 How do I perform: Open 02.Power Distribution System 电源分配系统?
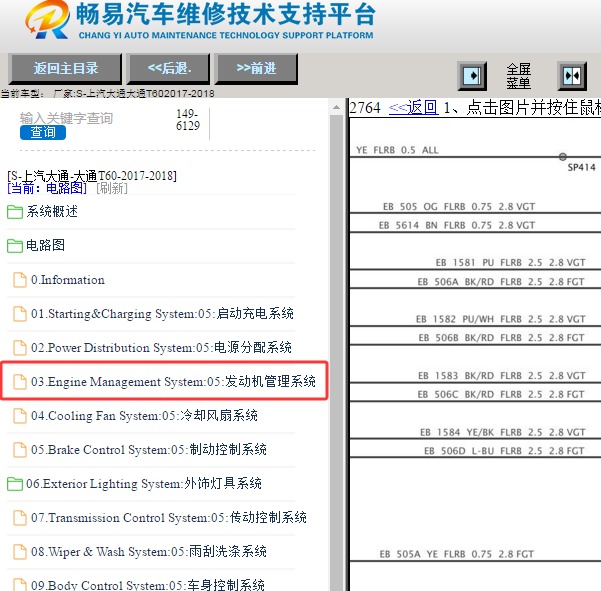(161, 348)
